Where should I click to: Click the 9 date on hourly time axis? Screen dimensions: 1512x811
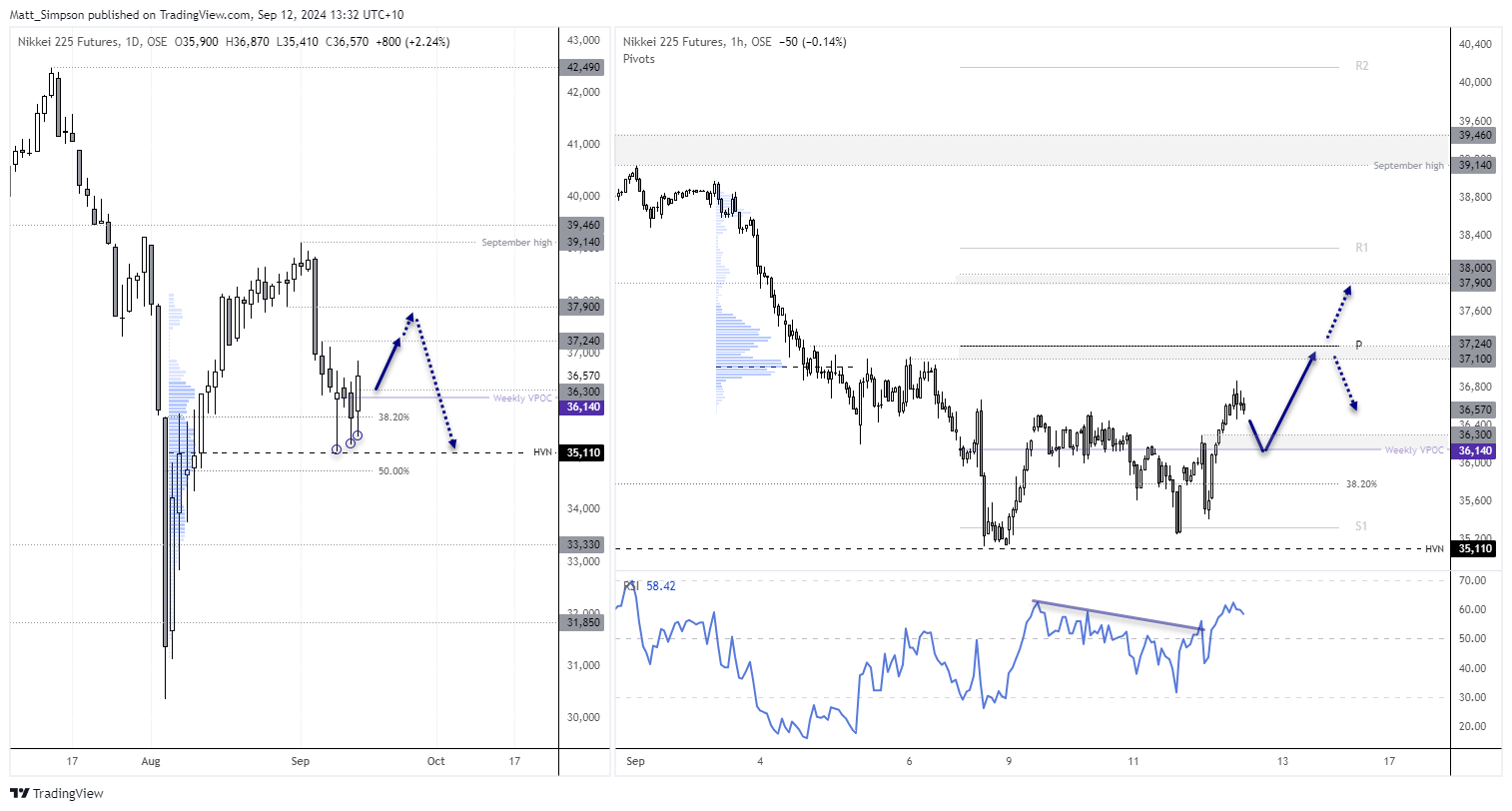point(1009,761)
